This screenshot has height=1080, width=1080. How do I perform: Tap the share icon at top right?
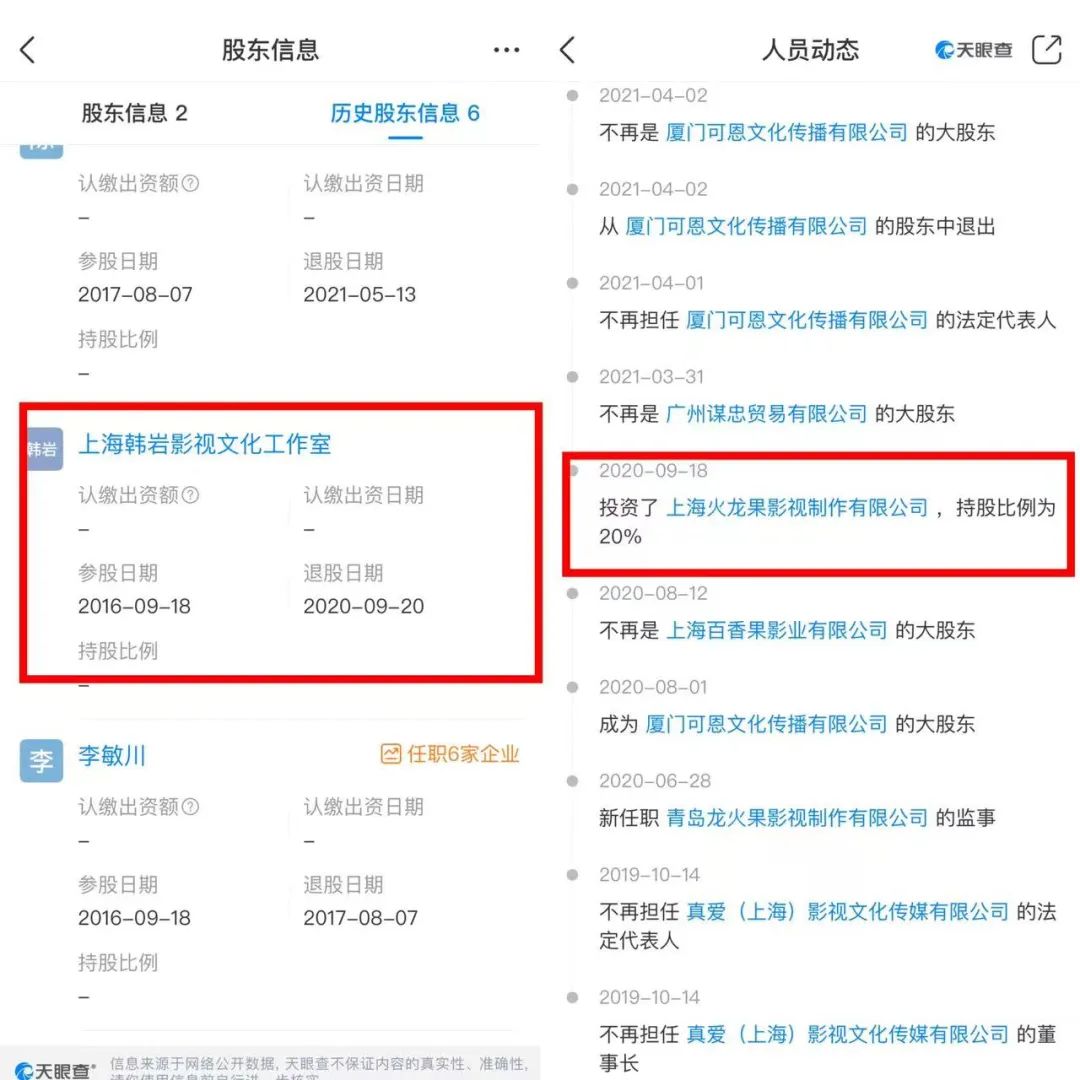tap(1046, 50)
